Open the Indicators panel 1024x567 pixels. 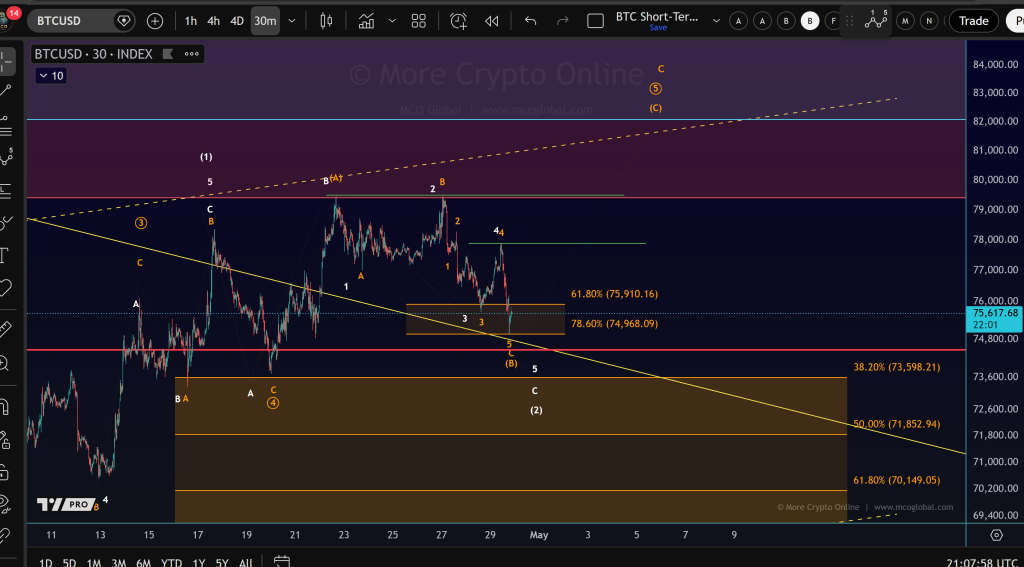point(367,20)
